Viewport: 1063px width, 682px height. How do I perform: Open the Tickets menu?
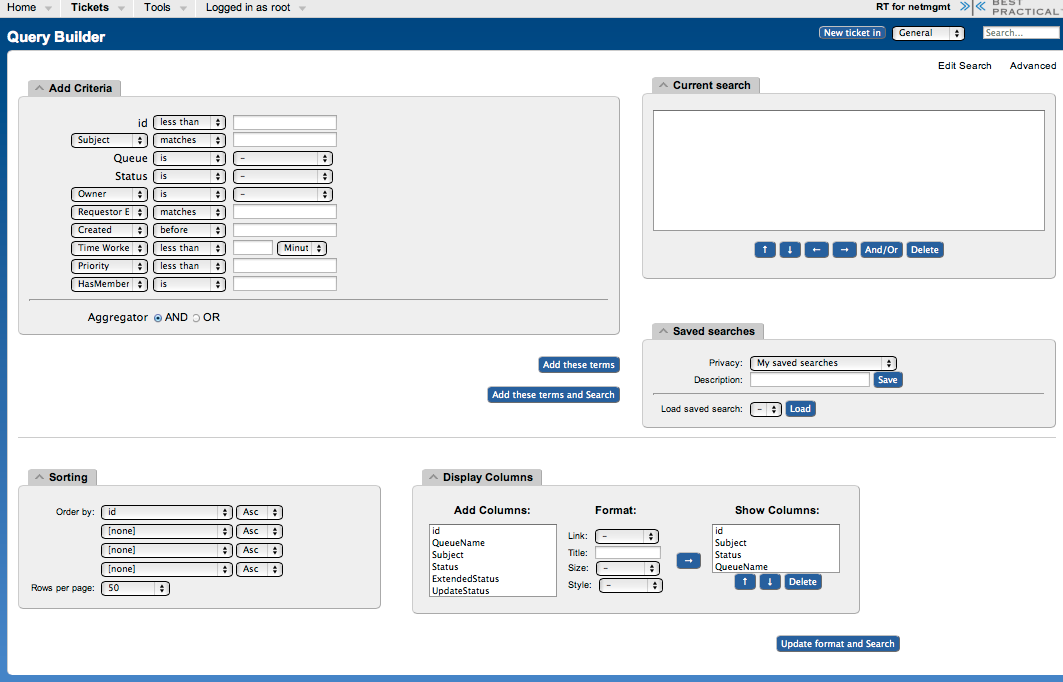point(90,8)
